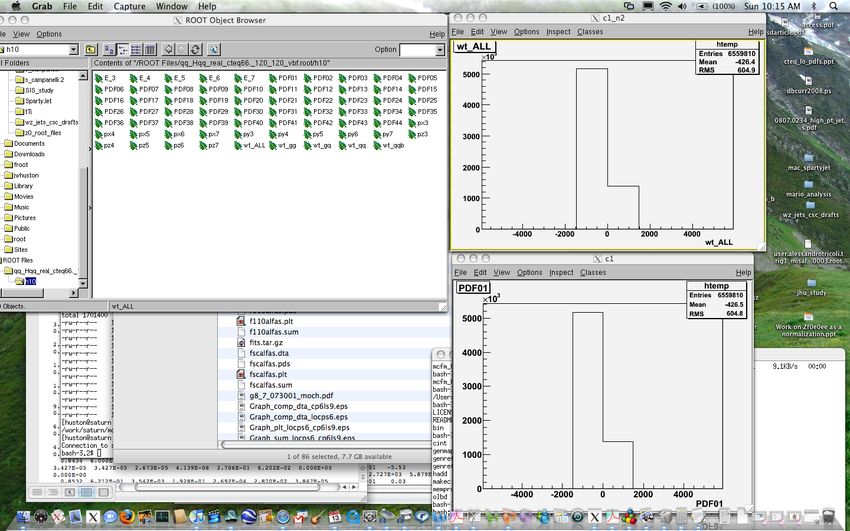
Task: Select the PDF44 leaf in browser contents
Action: pyautogui.click(x=388, y=123)
